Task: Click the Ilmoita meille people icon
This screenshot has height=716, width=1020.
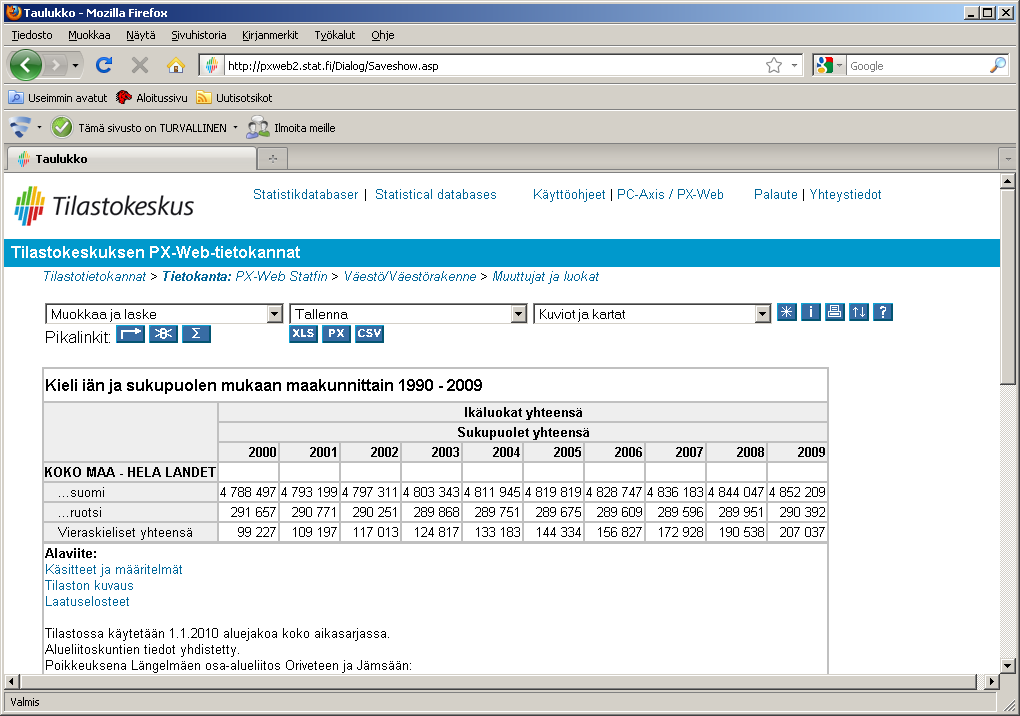Action: pyautogui.click(x=258, y=127)
